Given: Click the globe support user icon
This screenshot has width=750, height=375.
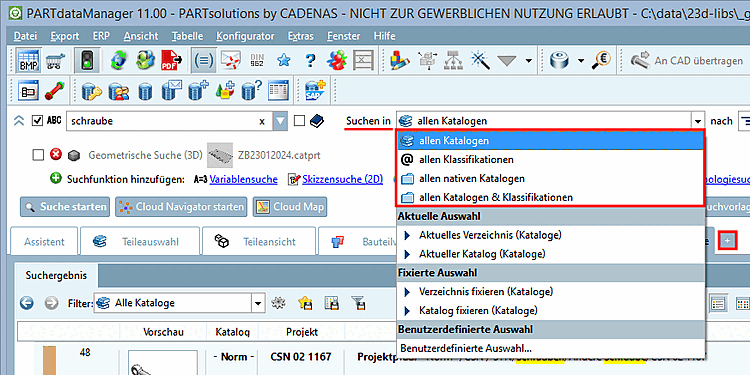Looking at the screenshot, I should [x=145, y=60].
